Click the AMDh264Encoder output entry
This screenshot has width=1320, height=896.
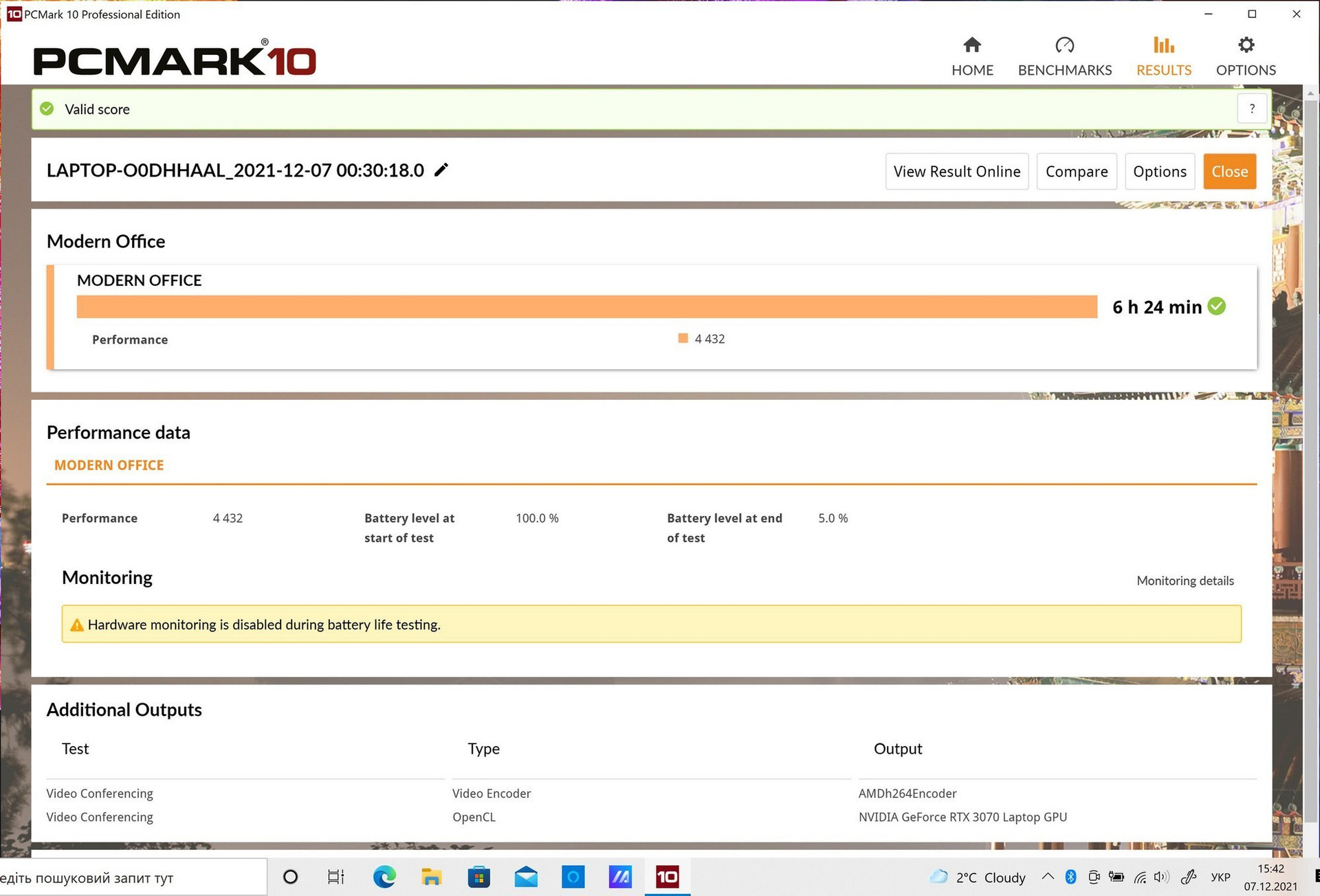[x=907, y=794]
